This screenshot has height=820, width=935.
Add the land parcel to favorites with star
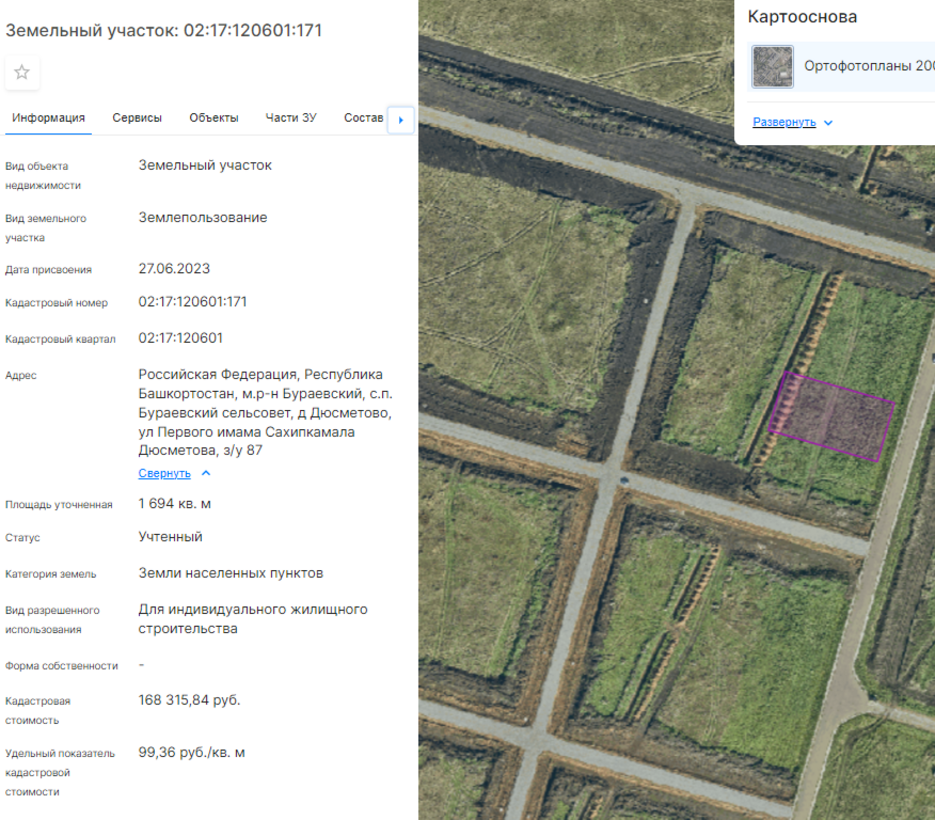tap(22, 72)
